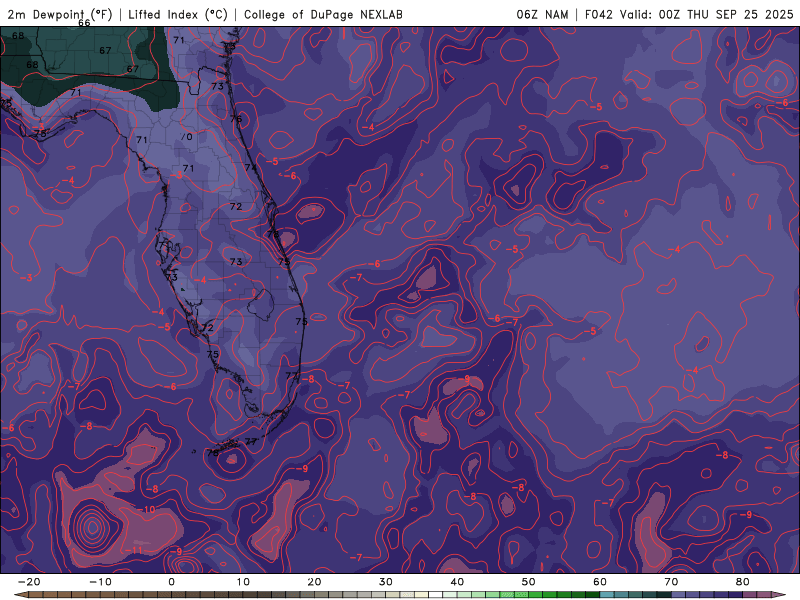This screenshot has width=800, height=600.
Task: Click the '06Z NAM' model run label
Action: 542,14
